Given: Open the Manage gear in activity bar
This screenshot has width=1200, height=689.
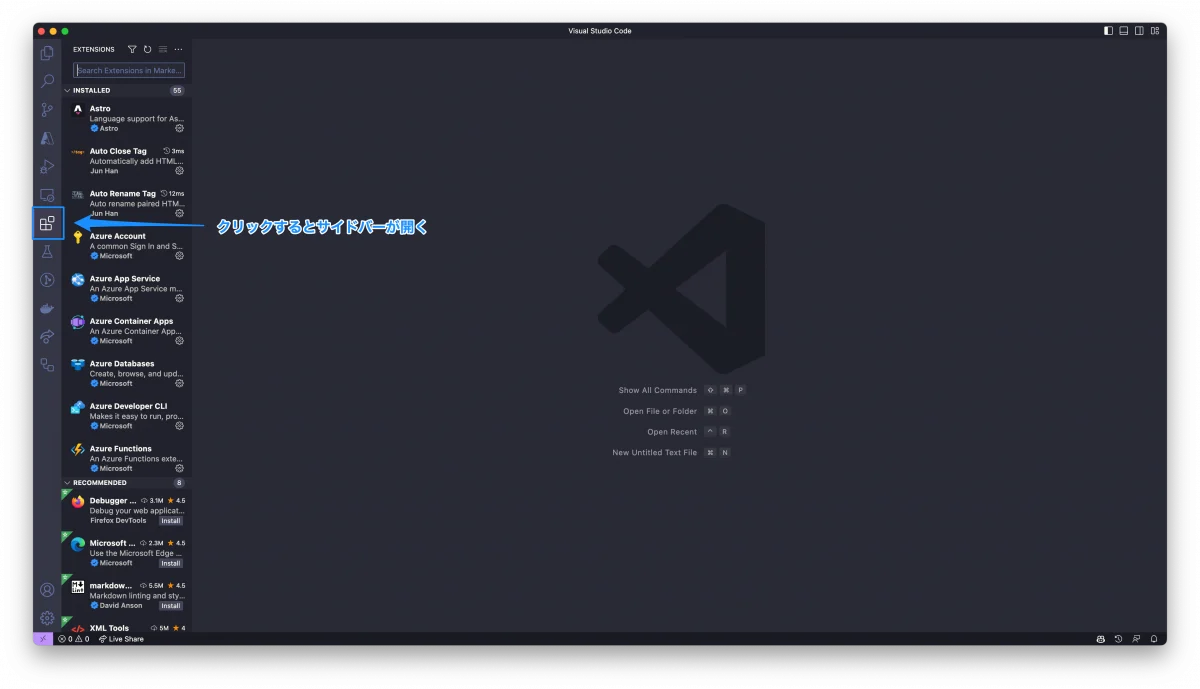Looking at the screenshot, I should point(47,618).
